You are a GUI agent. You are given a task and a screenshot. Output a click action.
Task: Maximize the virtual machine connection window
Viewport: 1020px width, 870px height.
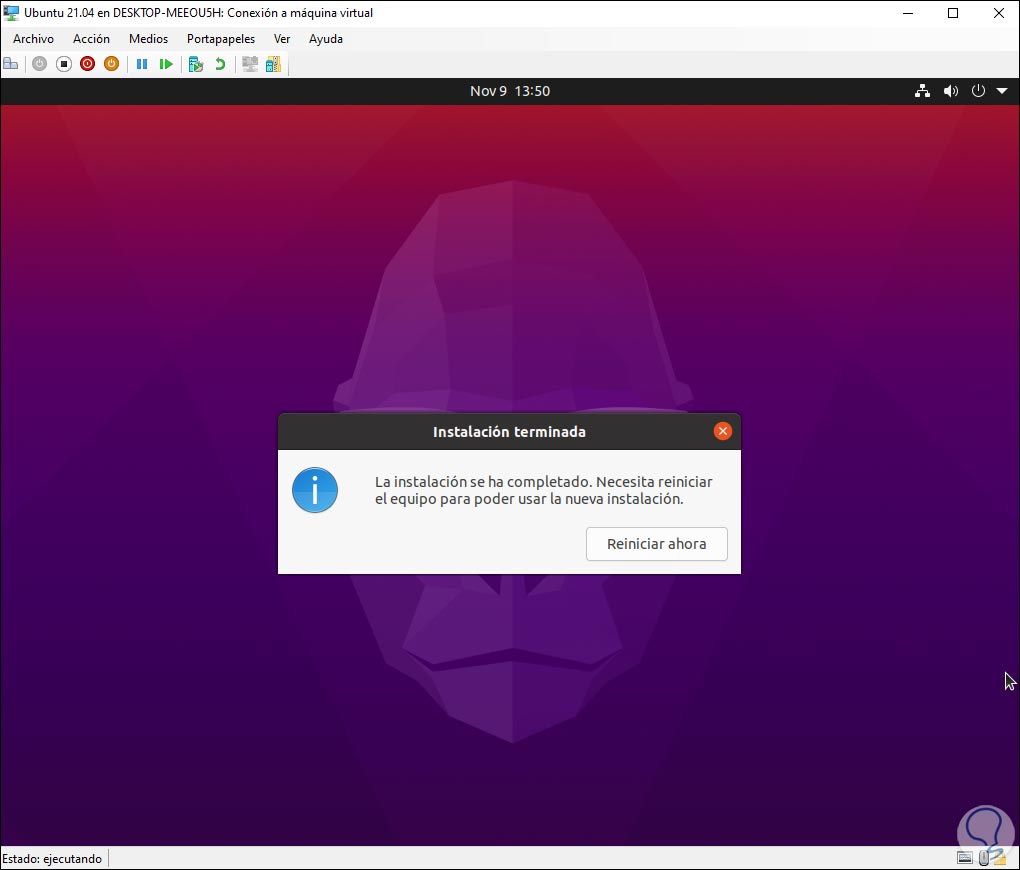pos(953,13)
